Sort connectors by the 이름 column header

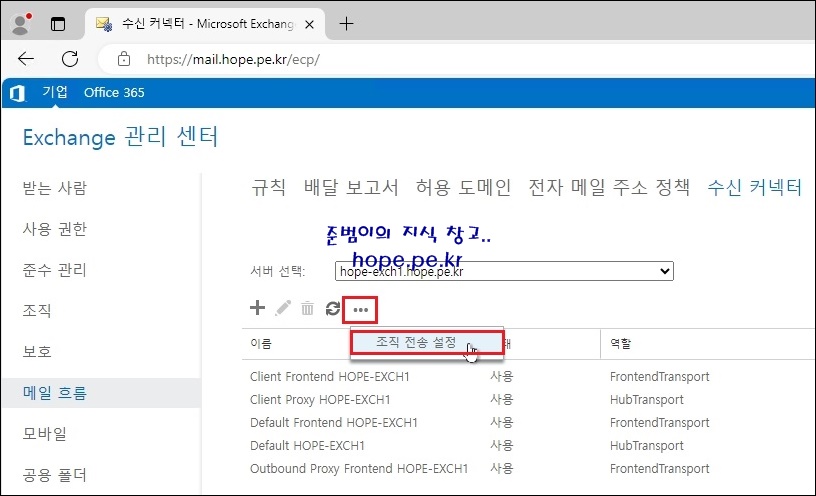(261, 344)
